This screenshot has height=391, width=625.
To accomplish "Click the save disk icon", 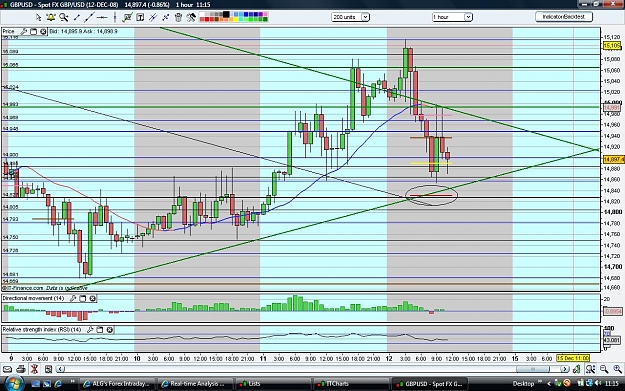I will [48, 369].
